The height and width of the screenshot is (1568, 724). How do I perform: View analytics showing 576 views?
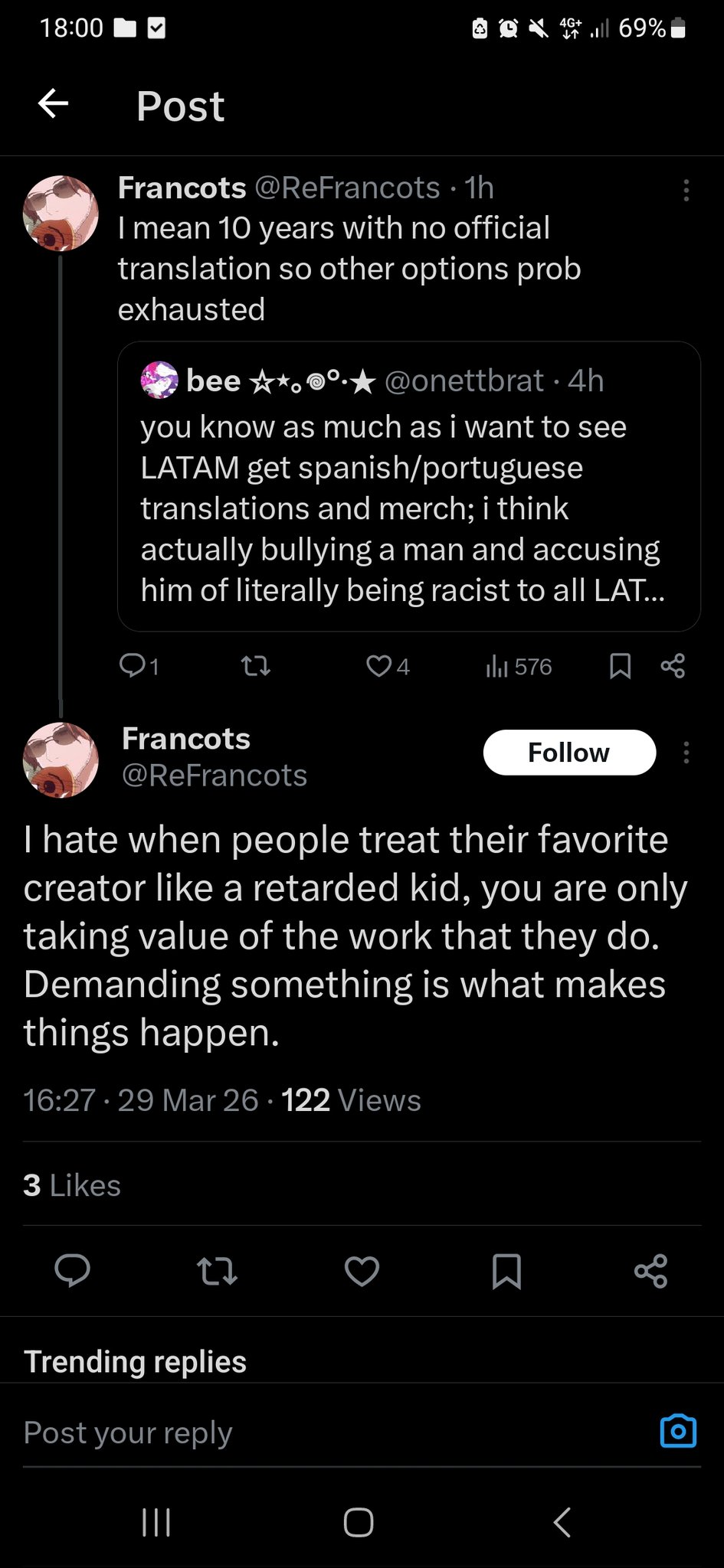click(519, 667)
